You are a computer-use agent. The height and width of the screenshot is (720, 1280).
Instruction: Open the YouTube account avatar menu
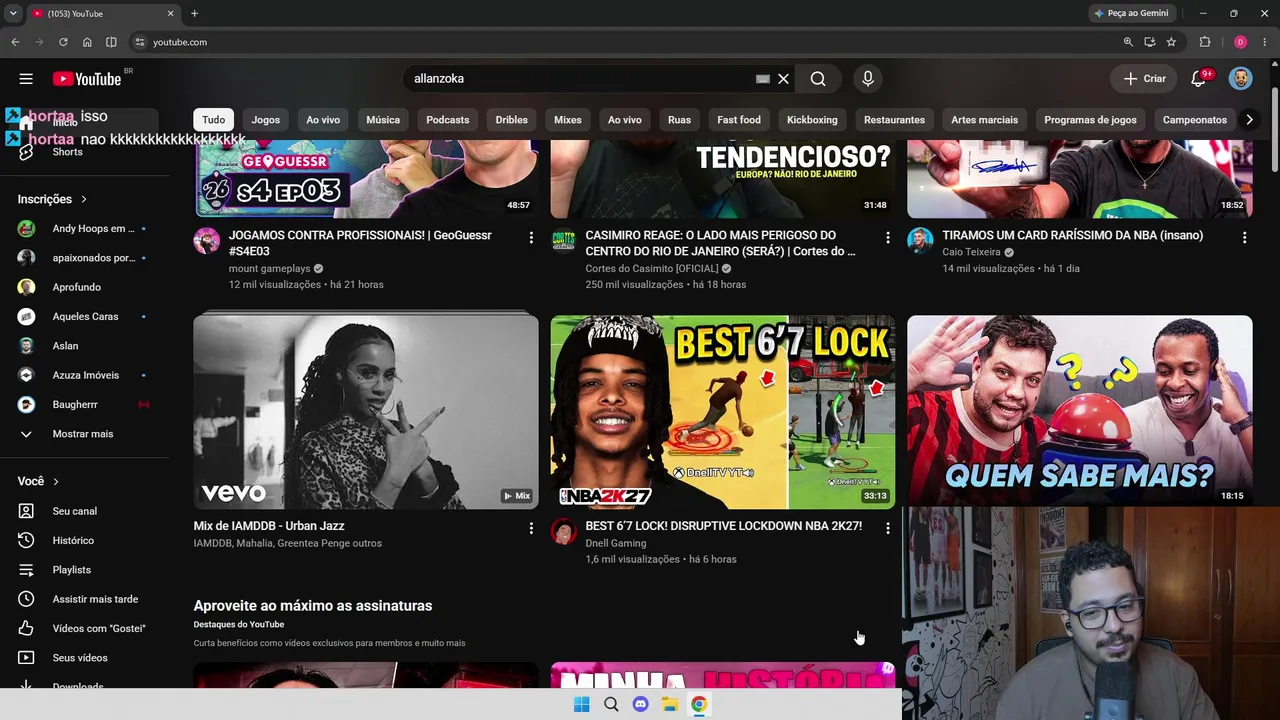tap(1240, 79)
